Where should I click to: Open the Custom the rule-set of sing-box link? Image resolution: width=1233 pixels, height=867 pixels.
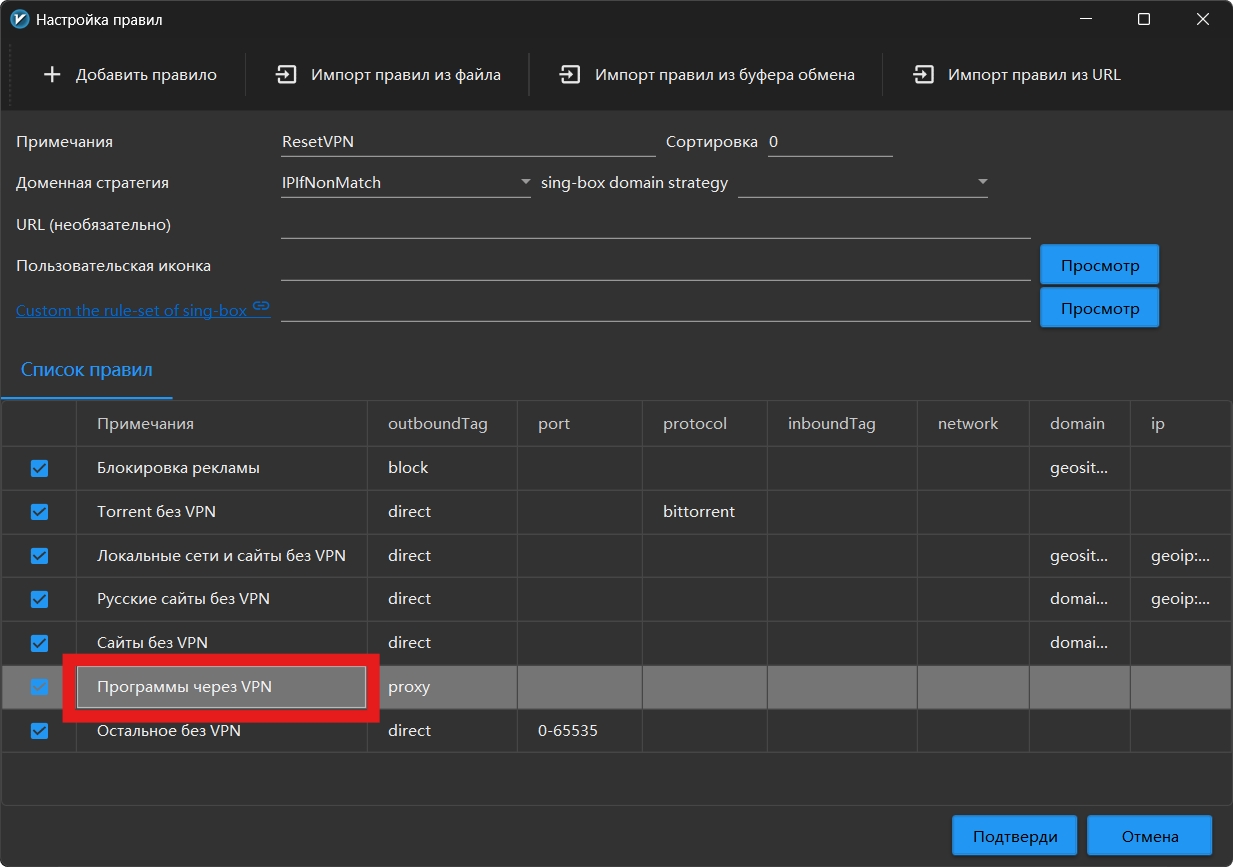coord(131,310)
